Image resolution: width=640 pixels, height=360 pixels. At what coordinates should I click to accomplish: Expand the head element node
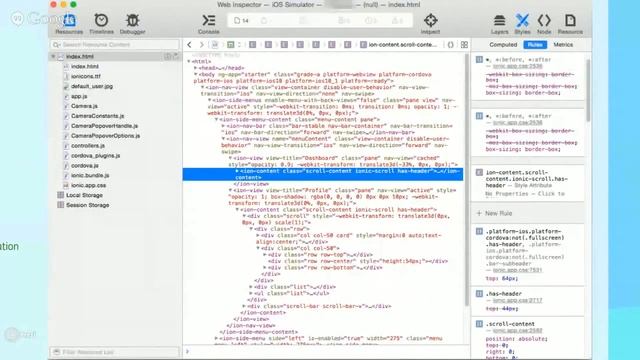point(196,68)
